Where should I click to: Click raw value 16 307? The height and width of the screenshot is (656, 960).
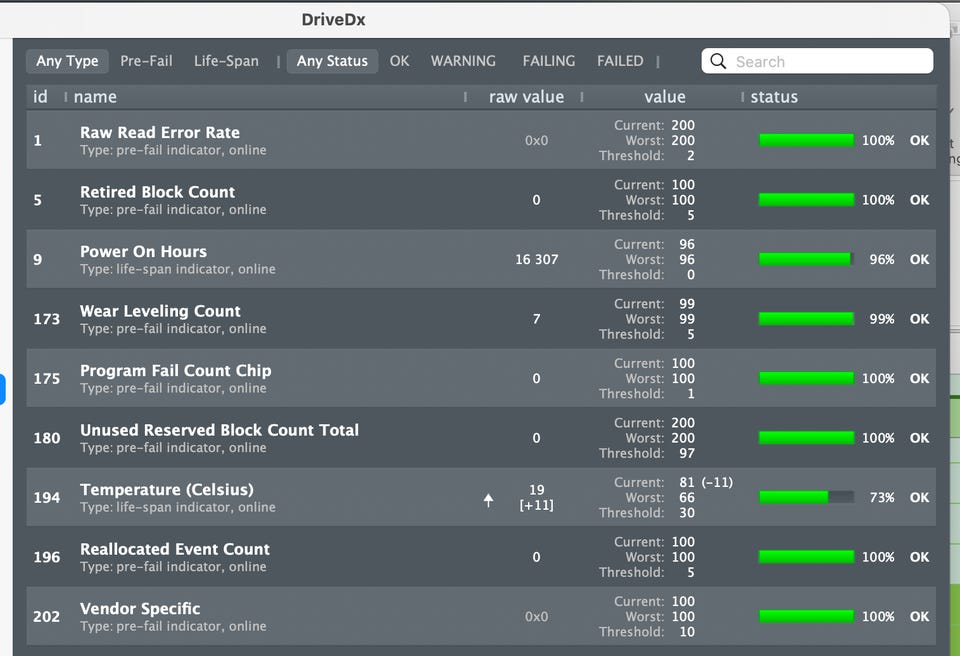click(x=536, y=259)
